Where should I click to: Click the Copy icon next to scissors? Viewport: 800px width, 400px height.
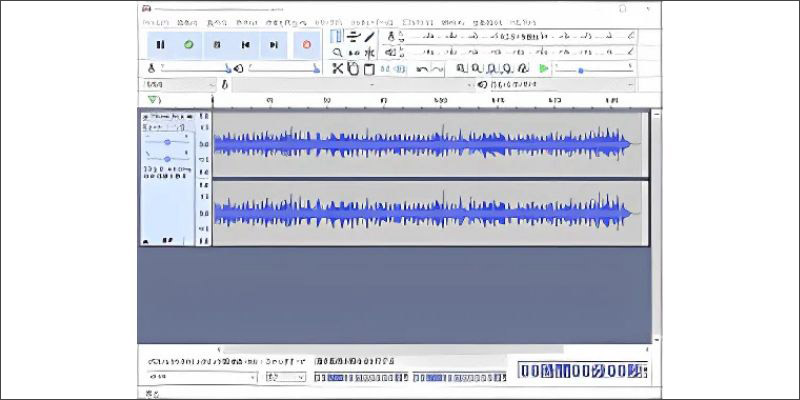(x=353, y=68)
